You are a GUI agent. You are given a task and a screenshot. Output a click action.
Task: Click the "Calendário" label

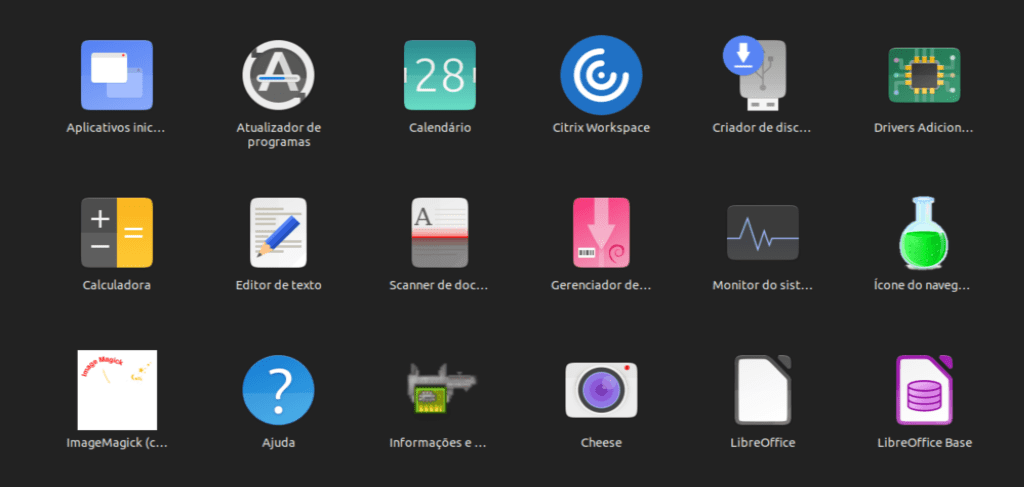click(x=440, y=128)
